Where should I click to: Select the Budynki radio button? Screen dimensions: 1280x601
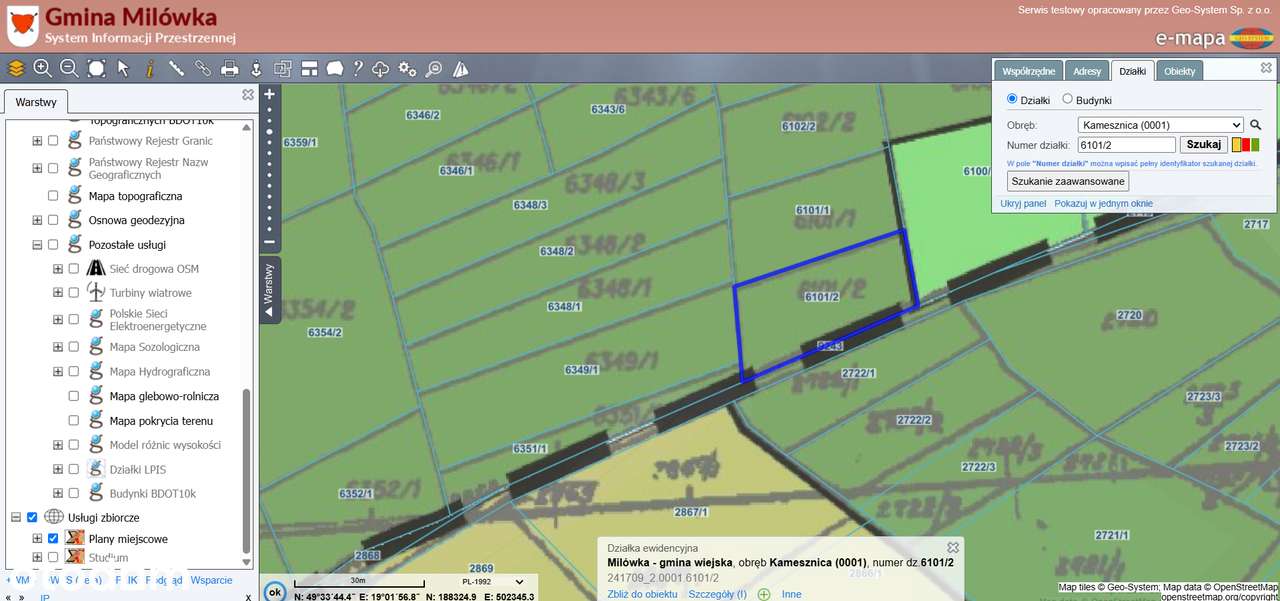(x=1067, y=99)
